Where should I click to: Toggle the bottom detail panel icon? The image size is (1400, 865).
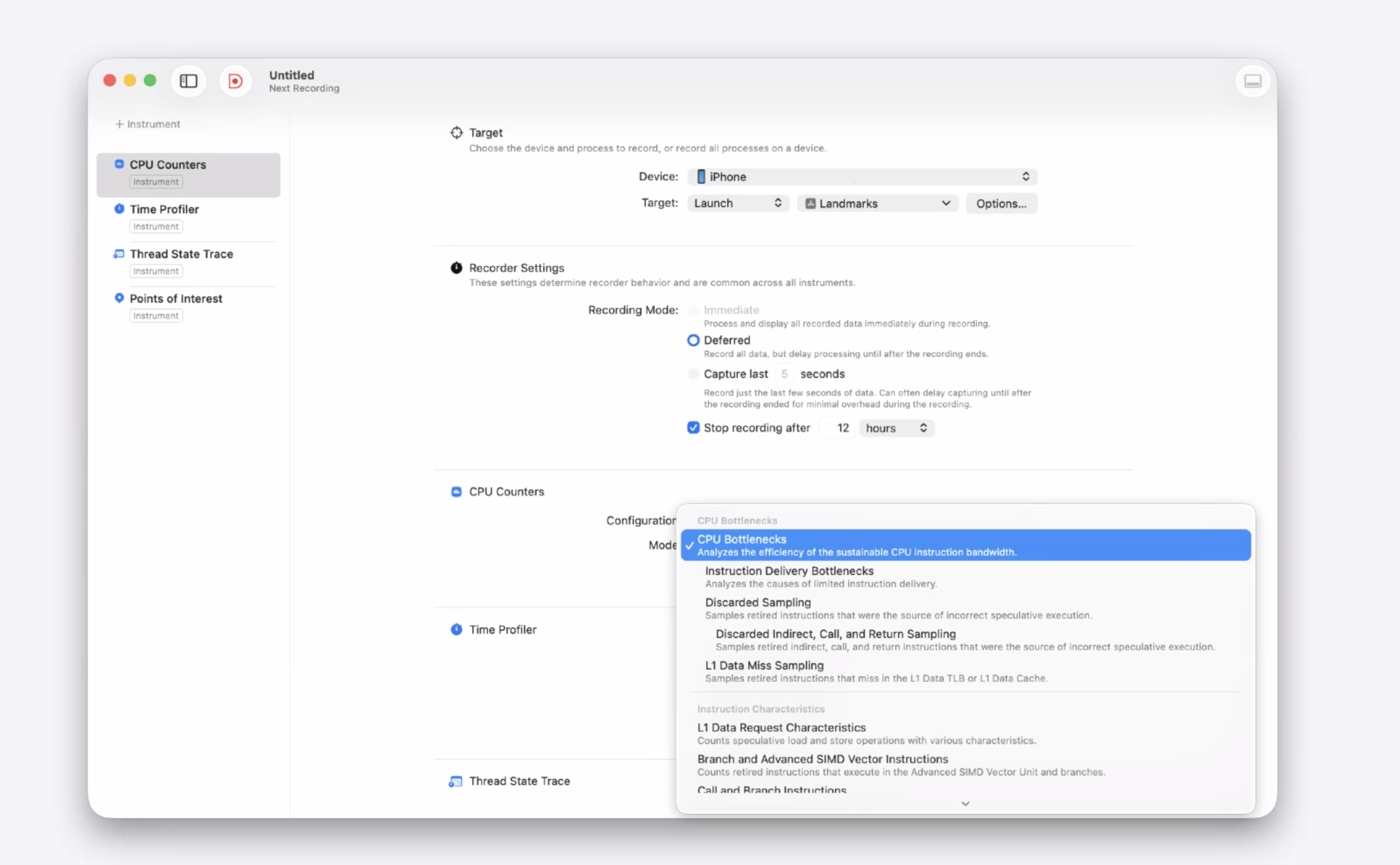click(1252, 81)
